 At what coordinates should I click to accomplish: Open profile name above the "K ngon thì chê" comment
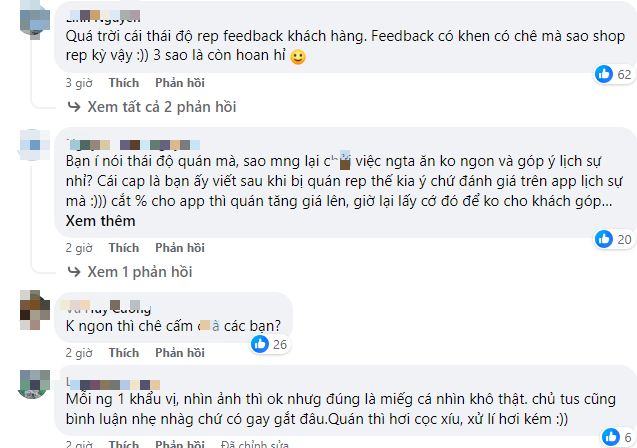click(98, 307)
